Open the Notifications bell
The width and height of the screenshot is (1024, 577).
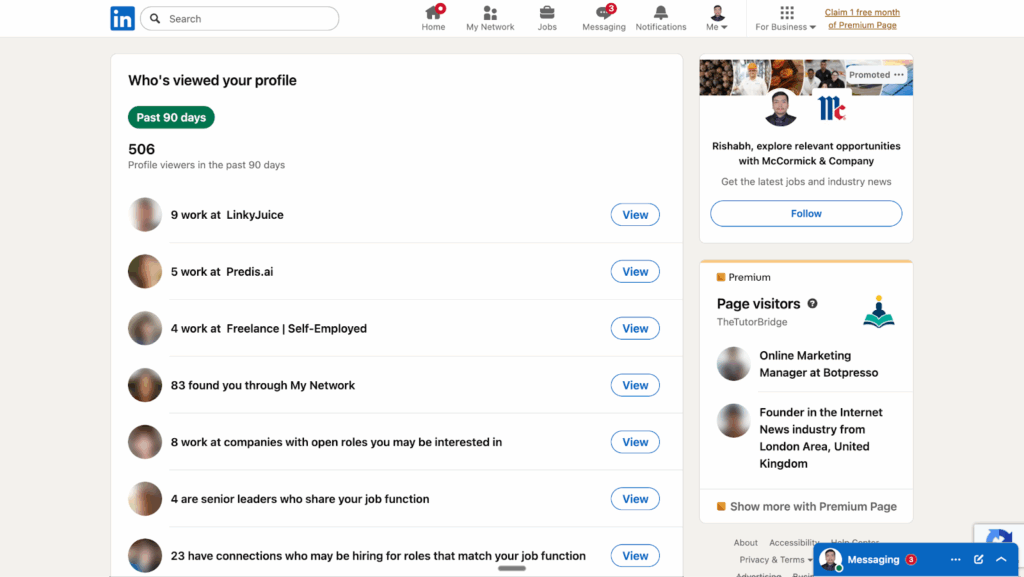(661, 13)
